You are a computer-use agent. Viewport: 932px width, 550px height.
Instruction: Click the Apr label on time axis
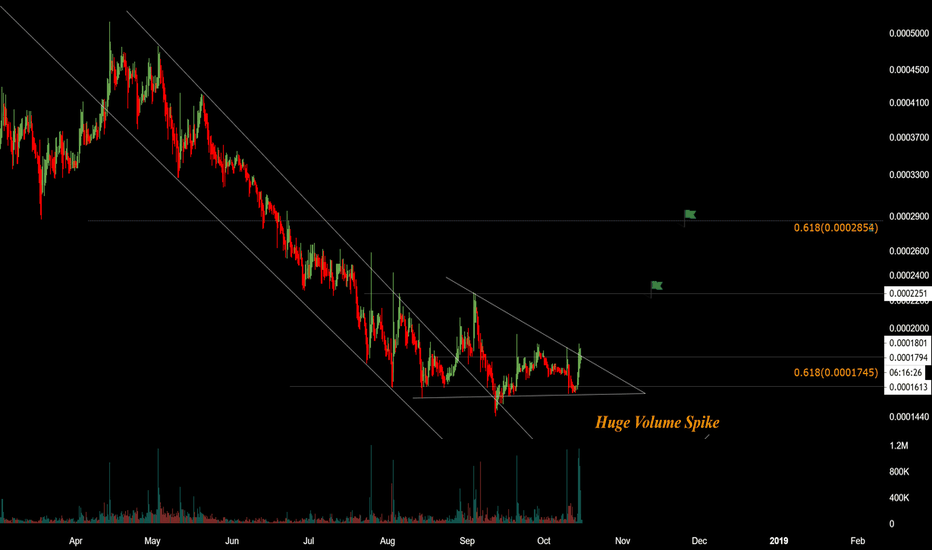click(x=75, y=541)
